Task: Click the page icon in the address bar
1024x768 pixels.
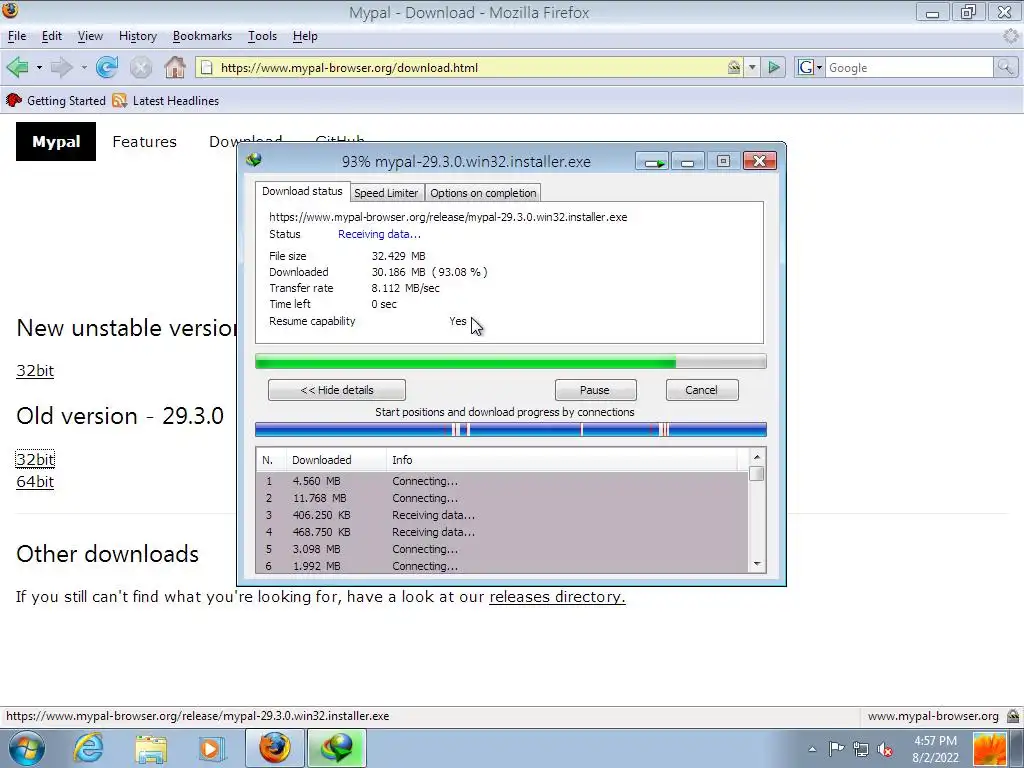Action: point(206,67)
